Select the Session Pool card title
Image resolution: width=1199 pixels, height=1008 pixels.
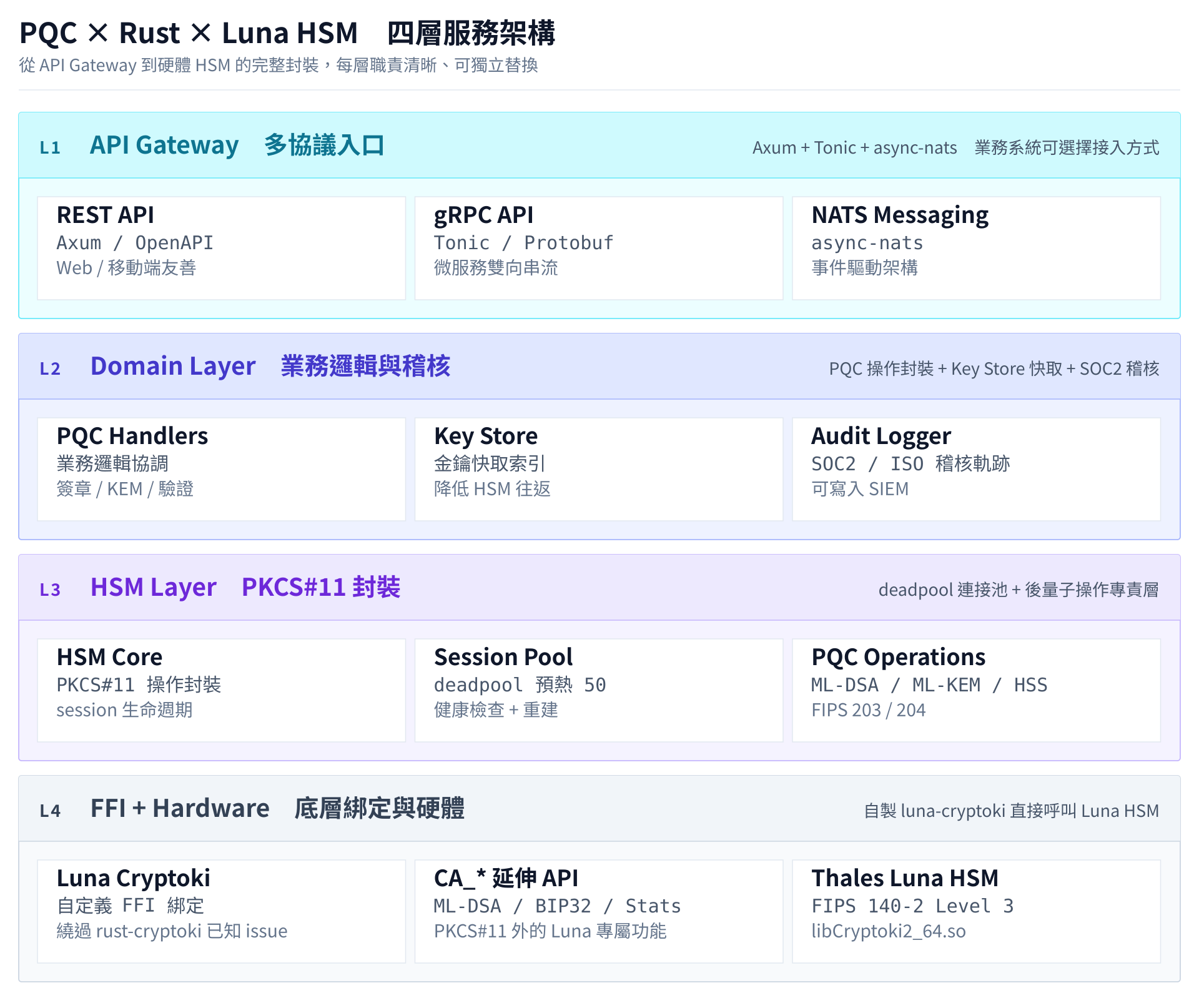(503, 657)
